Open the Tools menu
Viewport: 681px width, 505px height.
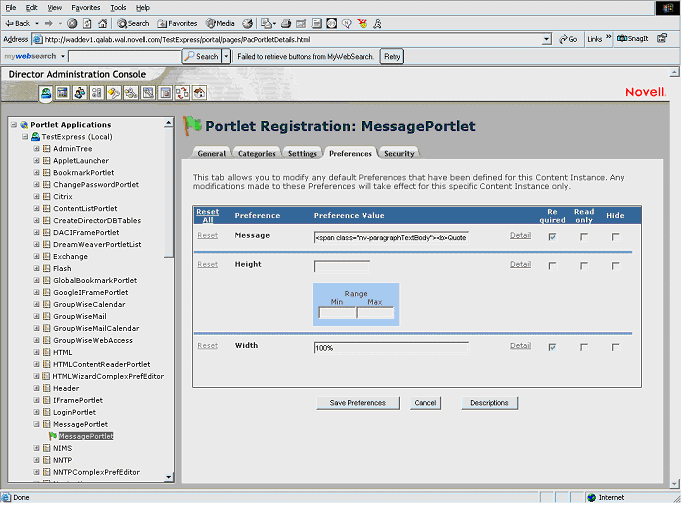pos(118,7)
